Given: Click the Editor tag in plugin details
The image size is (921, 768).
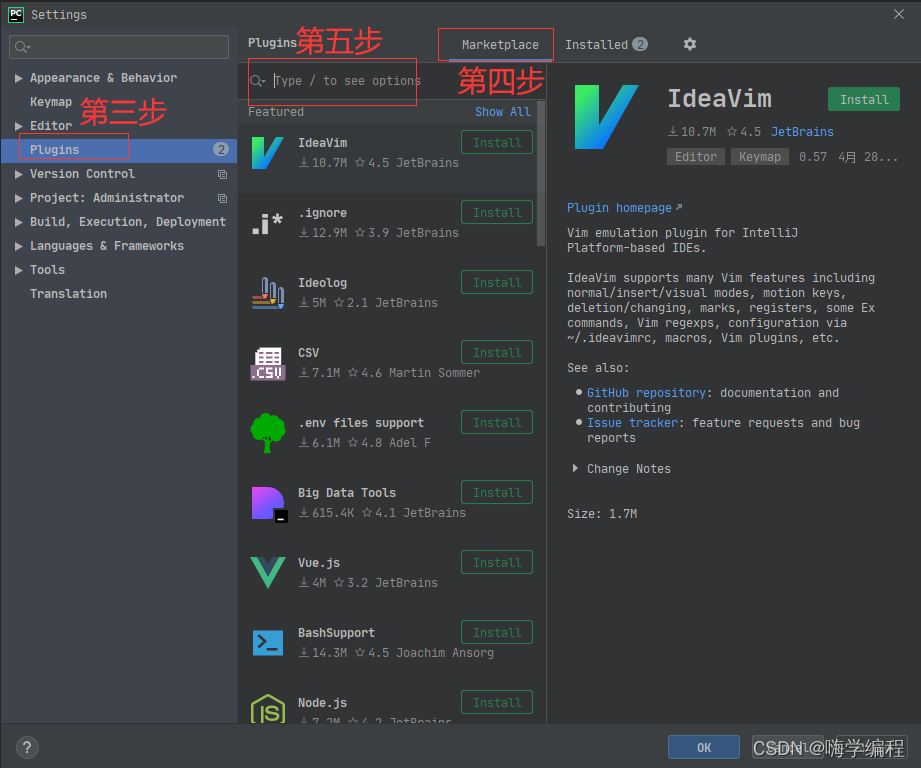Looking at the screenshot, I should [695, 157].
